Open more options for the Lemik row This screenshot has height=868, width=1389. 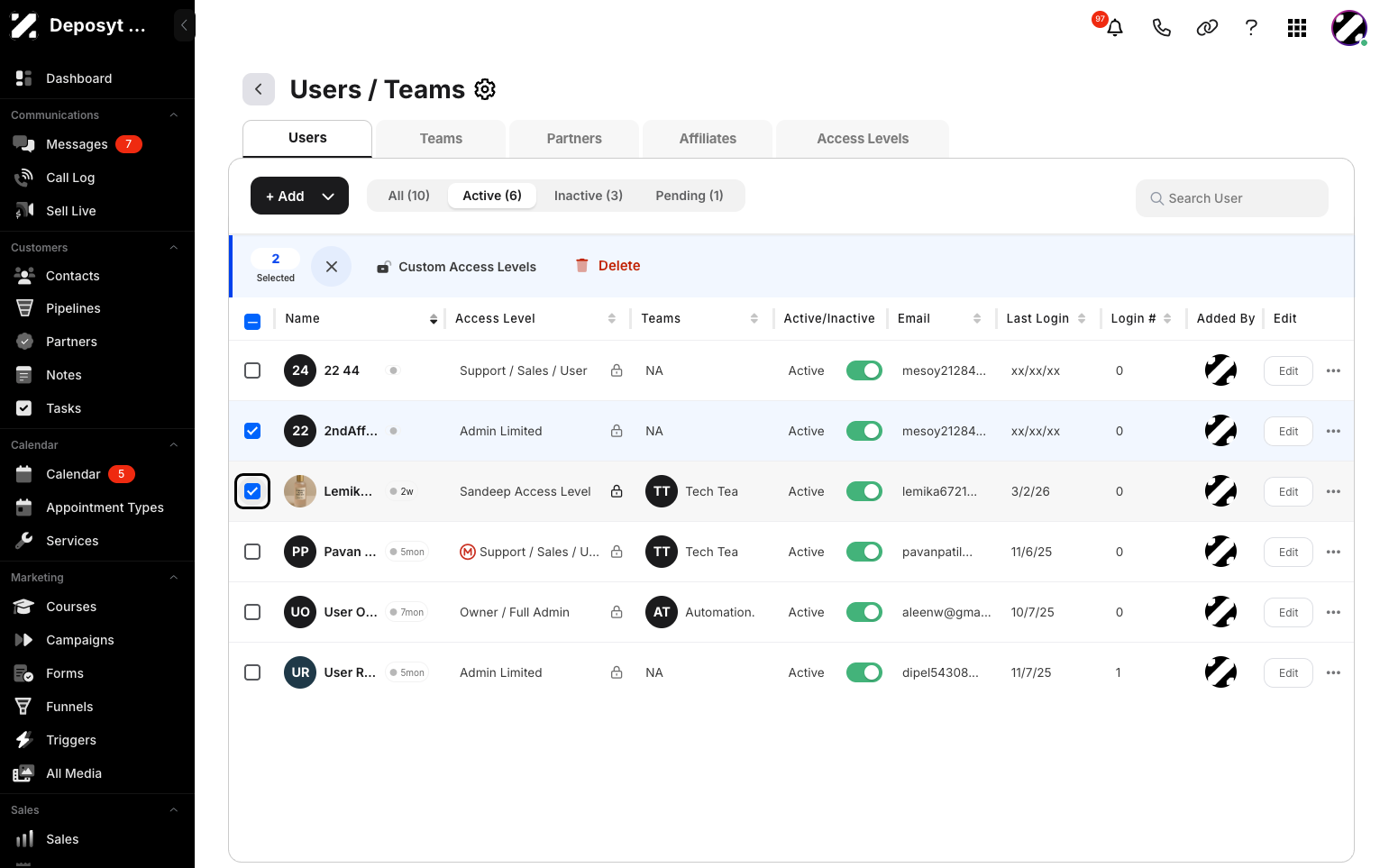coord(1333,491)
